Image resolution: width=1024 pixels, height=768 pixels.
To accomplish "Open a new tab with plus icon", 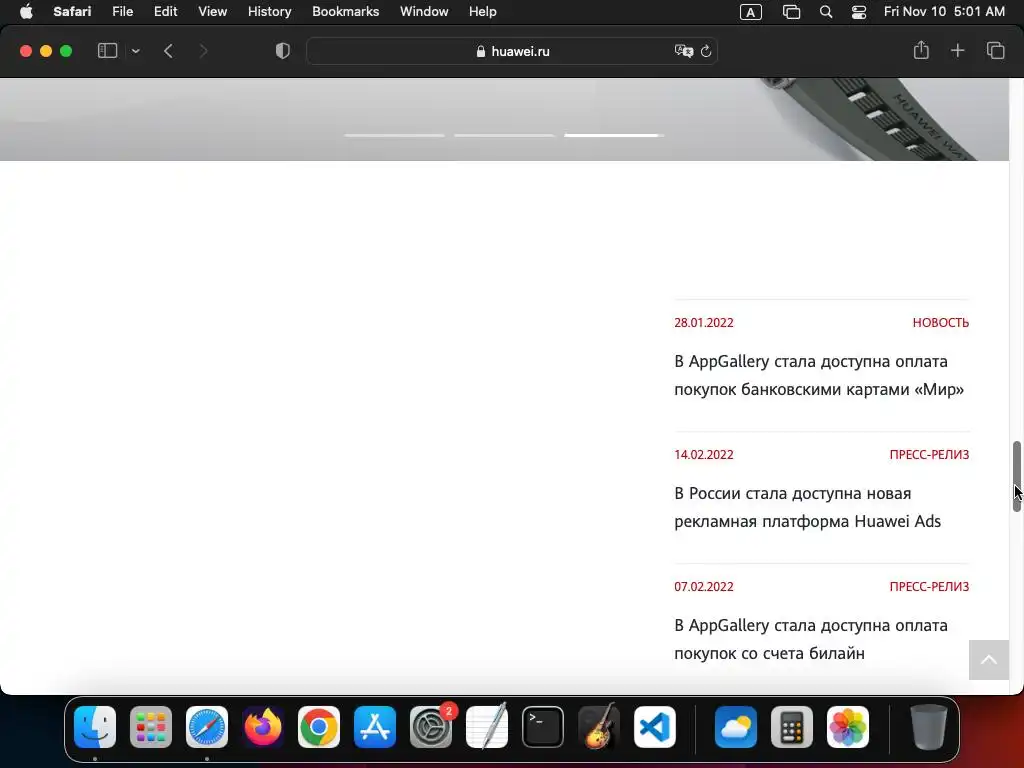I will [957, 50].
